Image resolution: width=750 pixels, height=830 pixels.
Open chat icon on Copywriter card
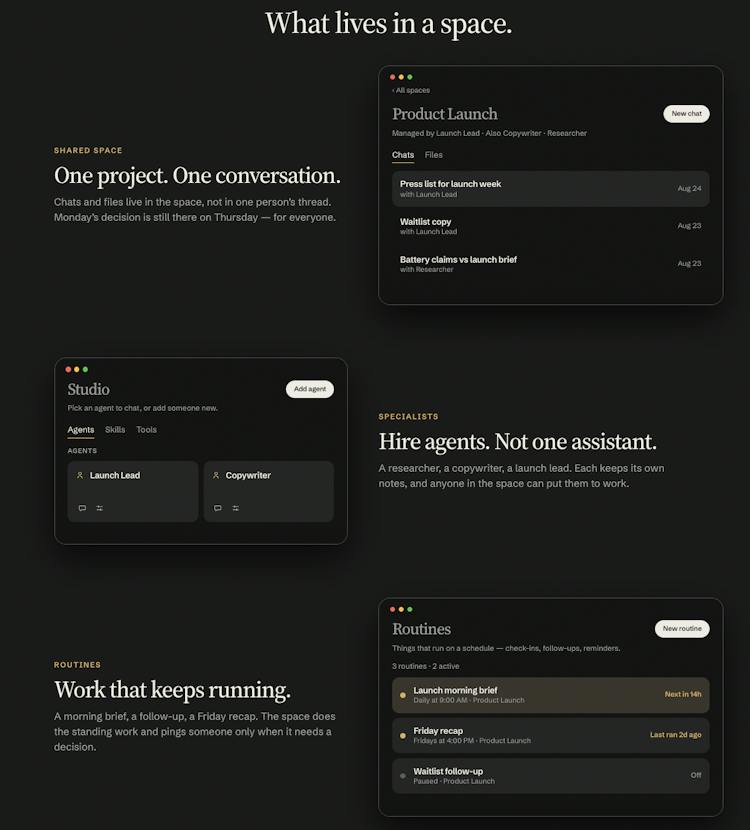click(218, 508)
